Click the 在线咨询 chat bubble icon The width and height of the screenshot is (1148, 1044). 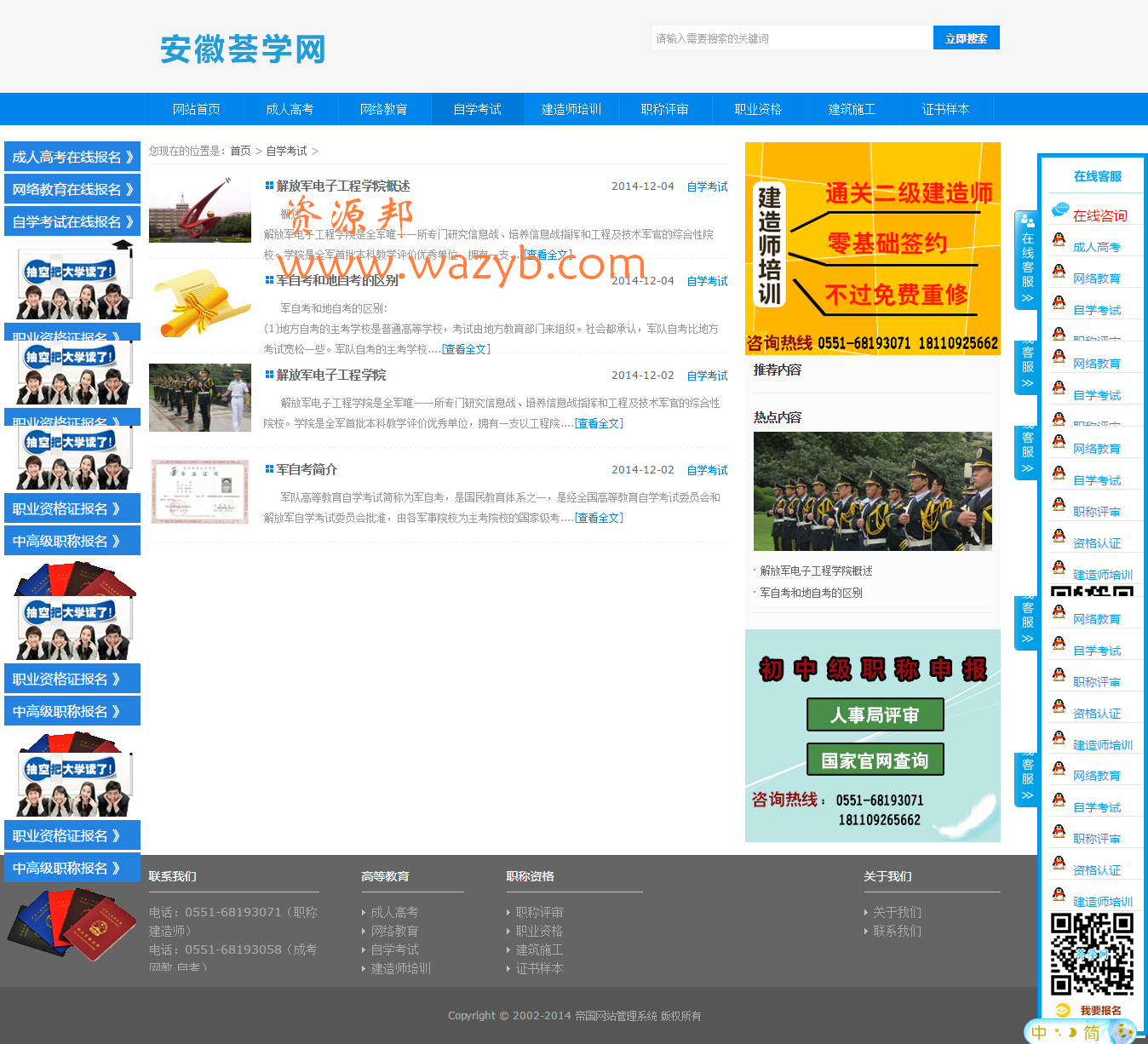coord(1060,209)
